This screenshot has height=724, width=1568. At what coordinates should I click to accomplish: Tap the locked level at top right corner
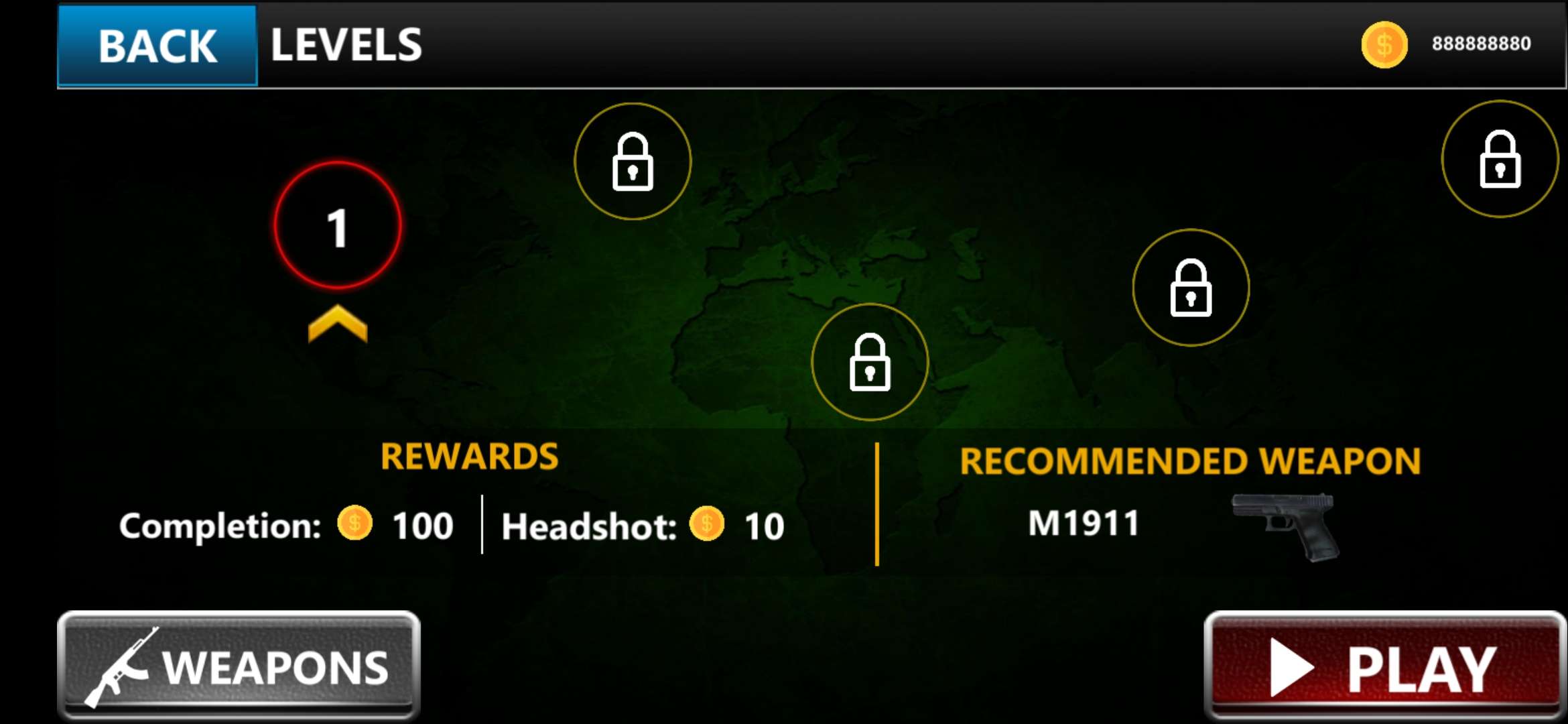pos(1500,159)
